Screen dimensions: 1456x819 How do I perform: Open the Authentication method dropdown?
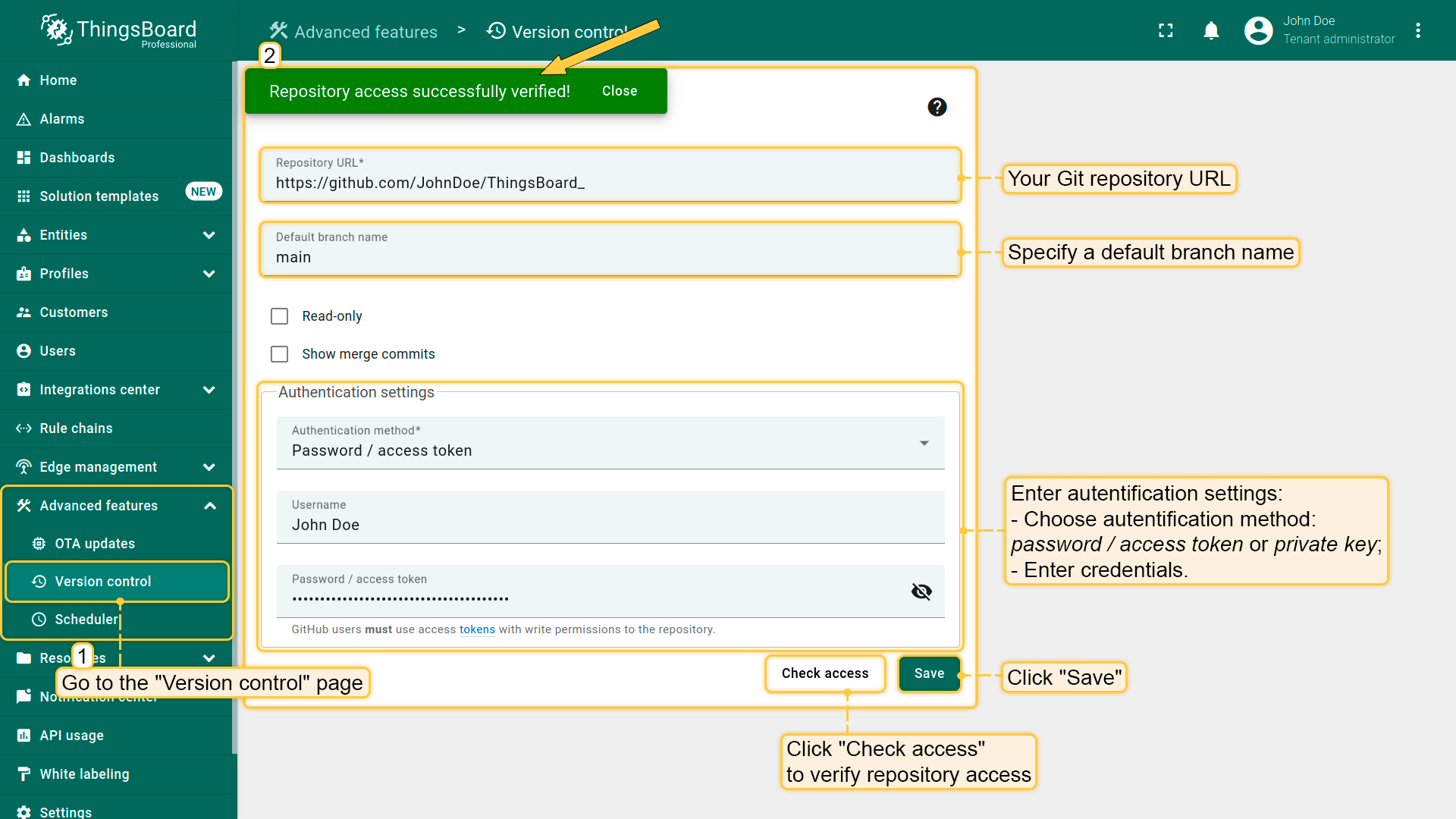tap(610, 443)
